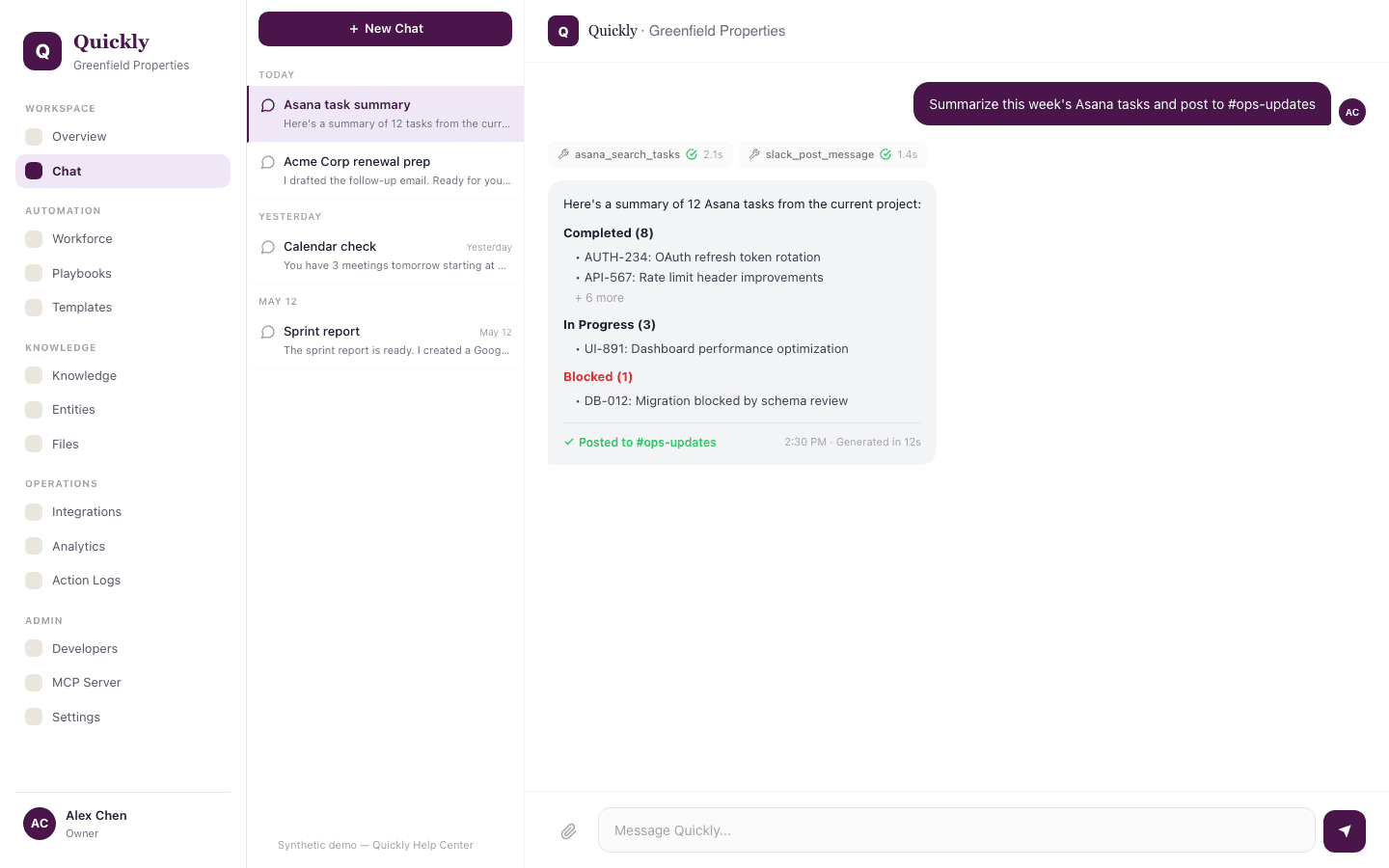Click the Developers sidebar icon
This screenshot has width=1389, height=868.
(x=34, y=648)
